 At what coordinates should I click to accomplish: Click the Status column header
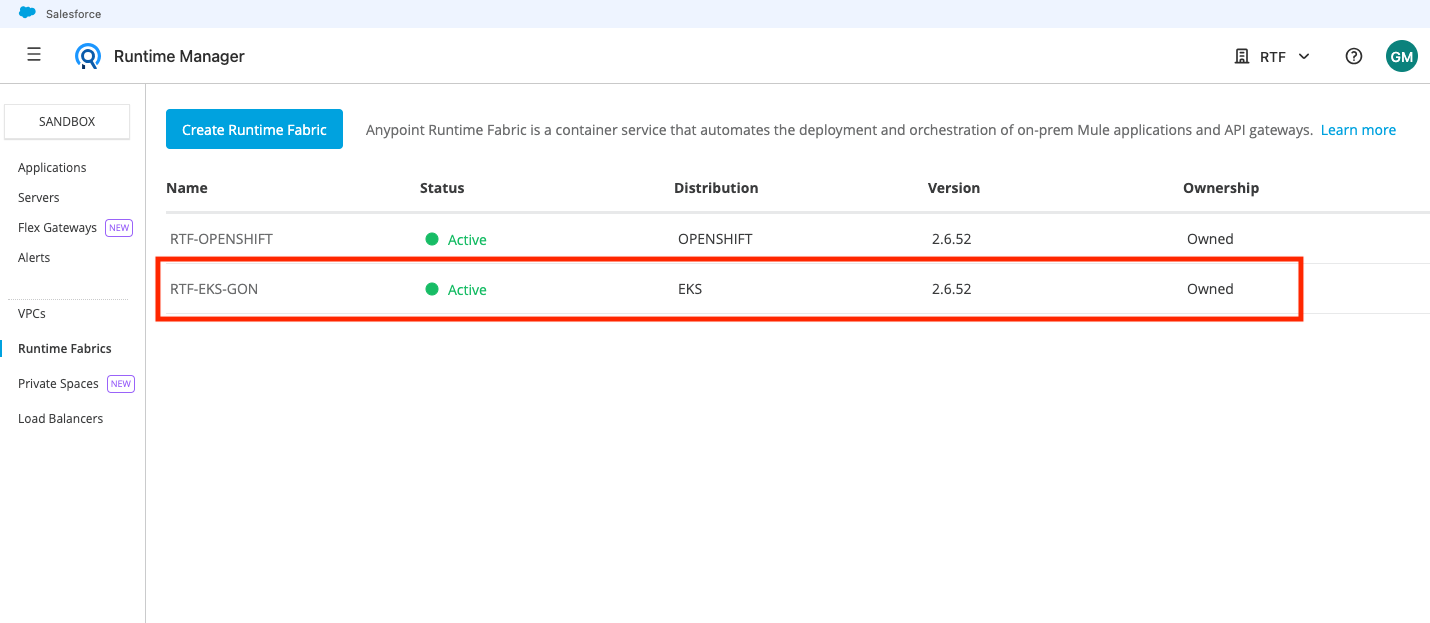pos(442,188)
